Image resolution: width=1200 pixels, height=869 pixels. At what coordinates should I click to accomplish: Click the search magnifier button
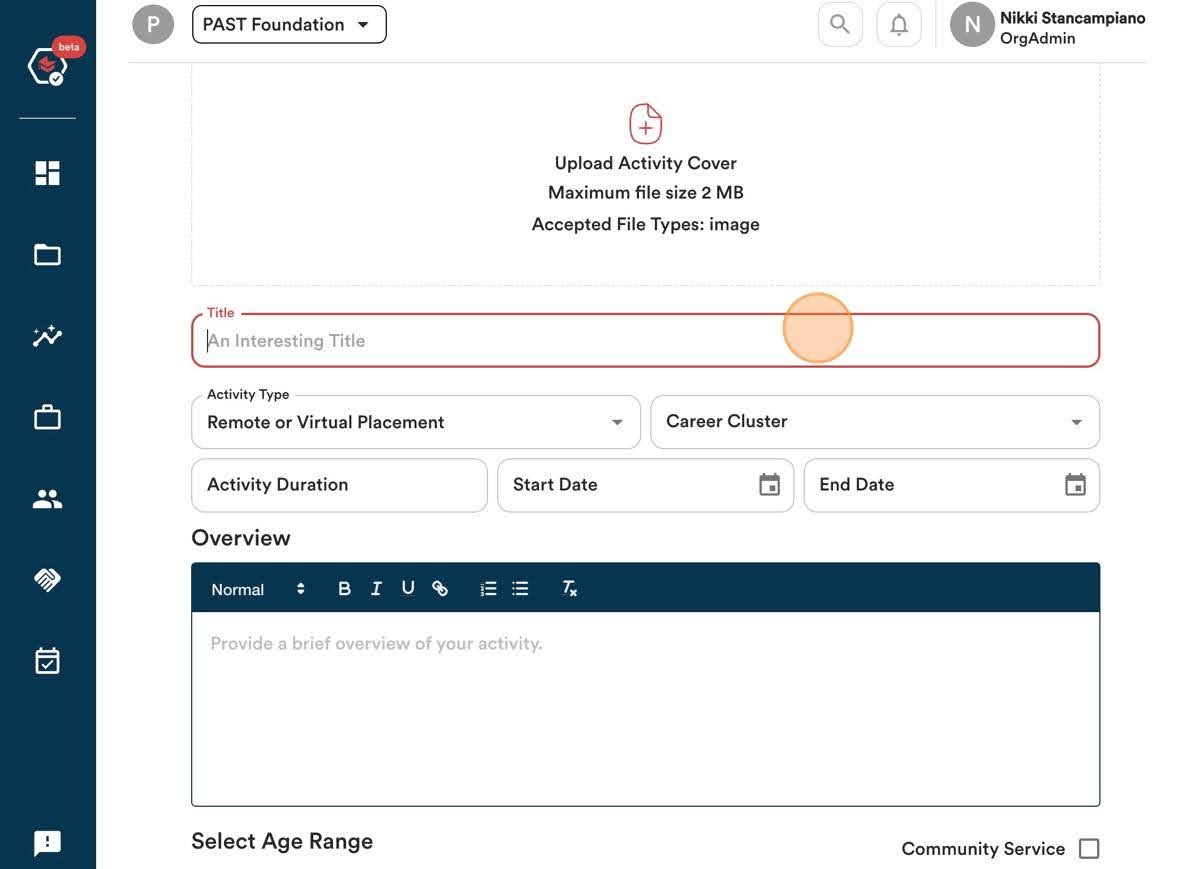840,24
